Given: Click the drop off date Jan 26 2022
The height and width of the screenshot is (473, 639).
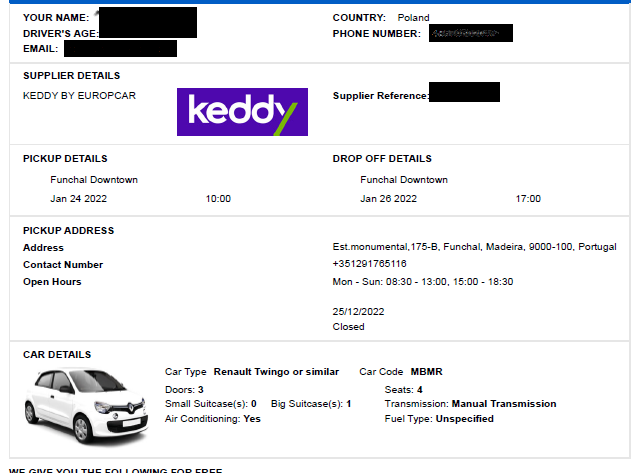Looking at the screenshot, I should 388,199.
